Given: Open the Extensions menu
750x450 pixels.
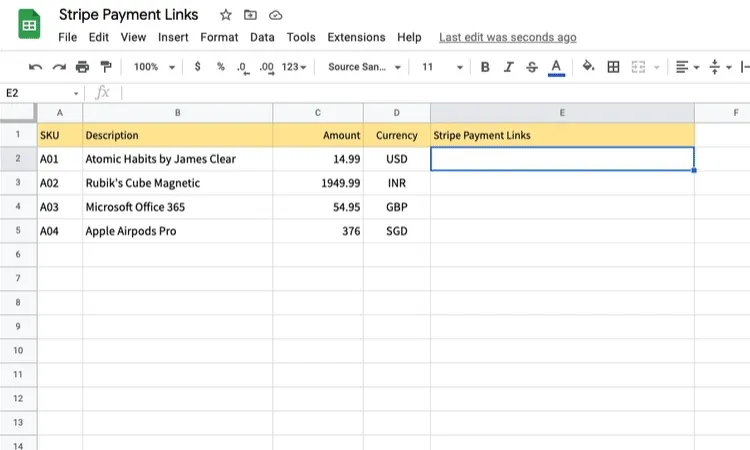Looking at the screenshot, I should click(x=356, y=37).
